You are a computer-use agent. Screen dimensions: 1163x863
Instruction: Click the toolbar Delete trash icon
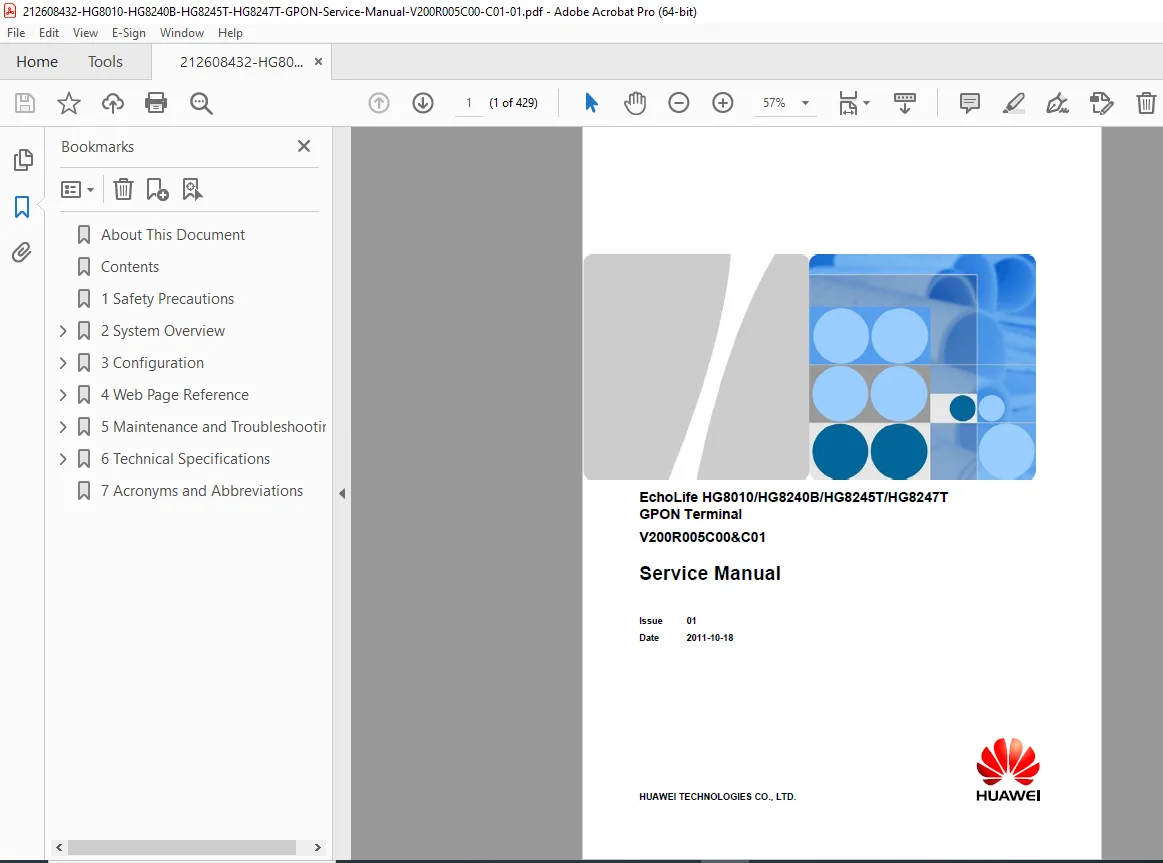pos(1146,103)
